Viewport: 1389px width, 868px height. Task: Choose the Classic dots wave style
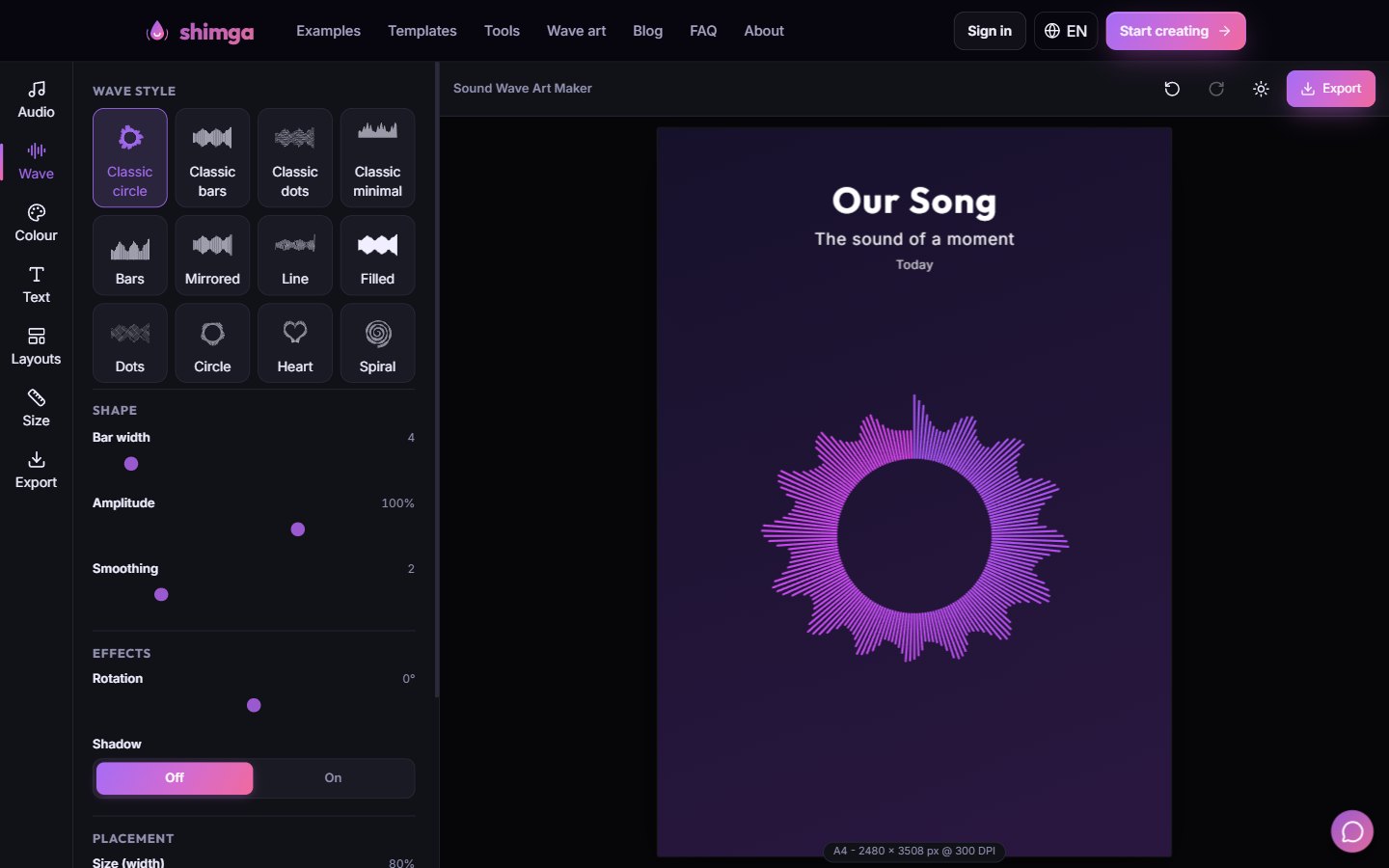point(295,158)
